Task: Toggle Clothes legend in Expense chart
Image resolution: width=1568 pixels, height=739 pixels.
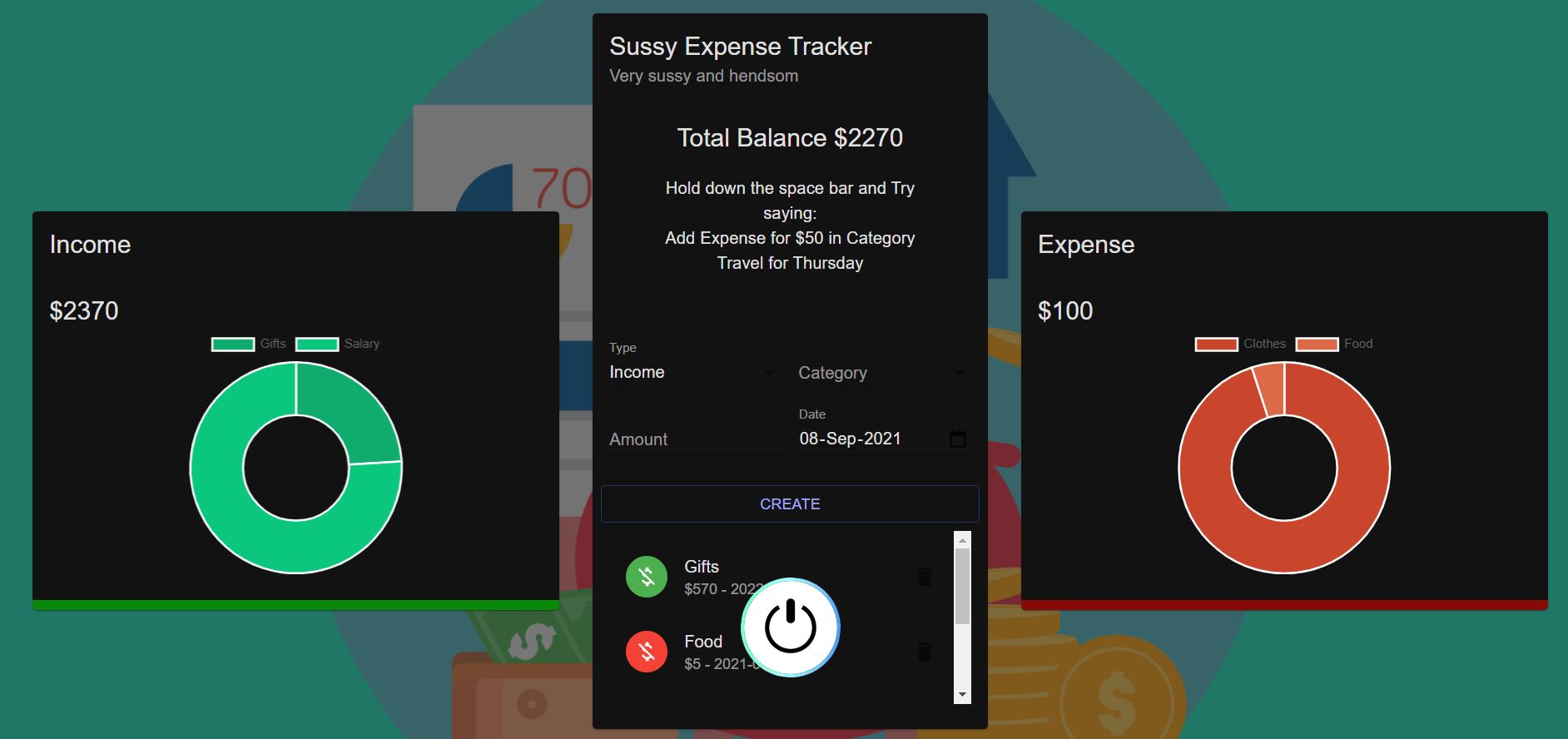Action: pyautogui.click(x=1240, y=344)
